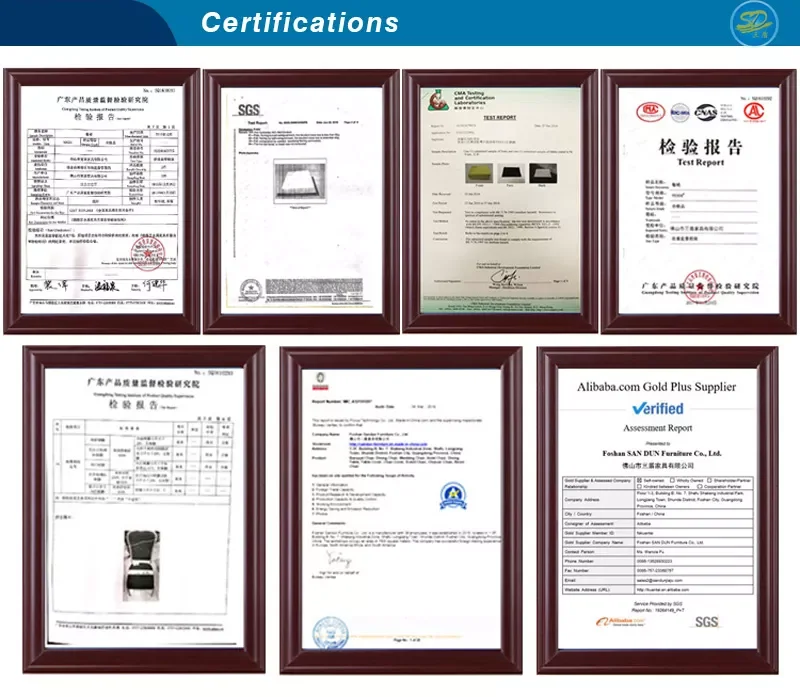Check the Shareholder/Partner checkbox
This screenshot has height=697, width=800.
tap(707, 478)
